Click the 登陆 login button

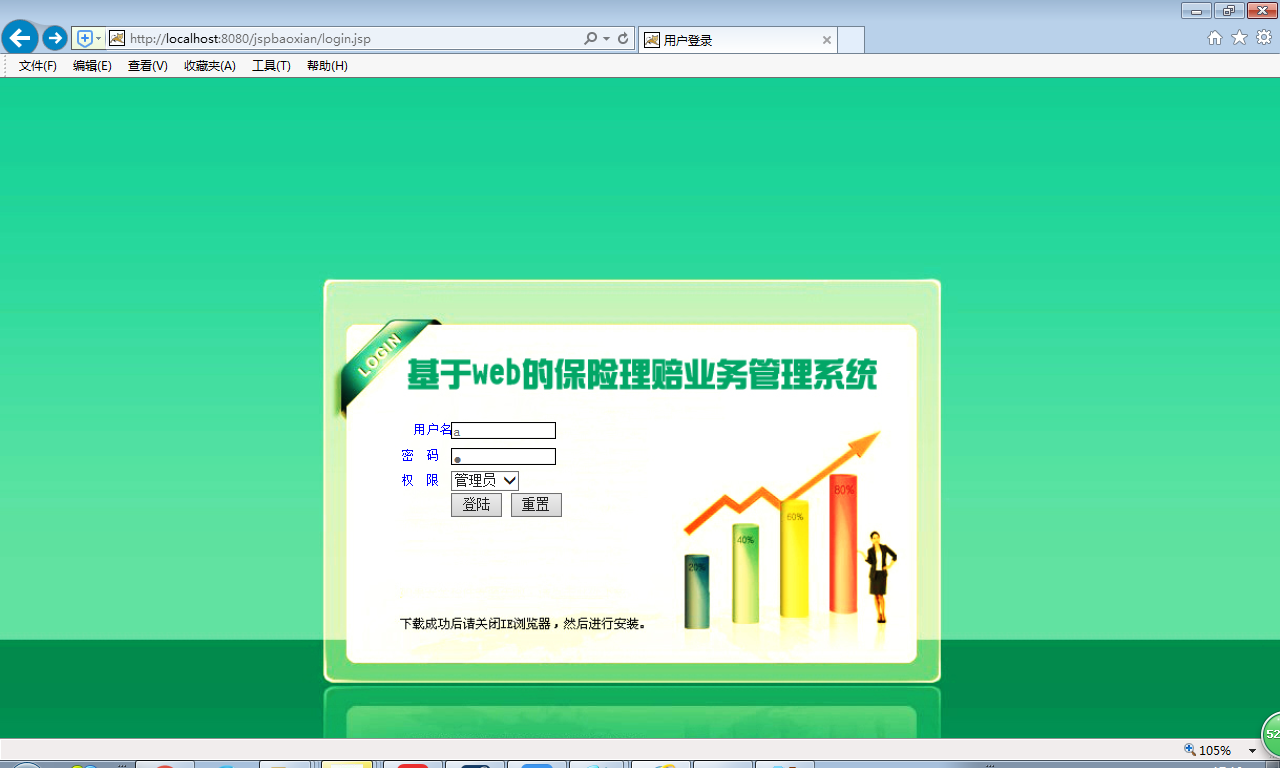[x=476, y=504]
